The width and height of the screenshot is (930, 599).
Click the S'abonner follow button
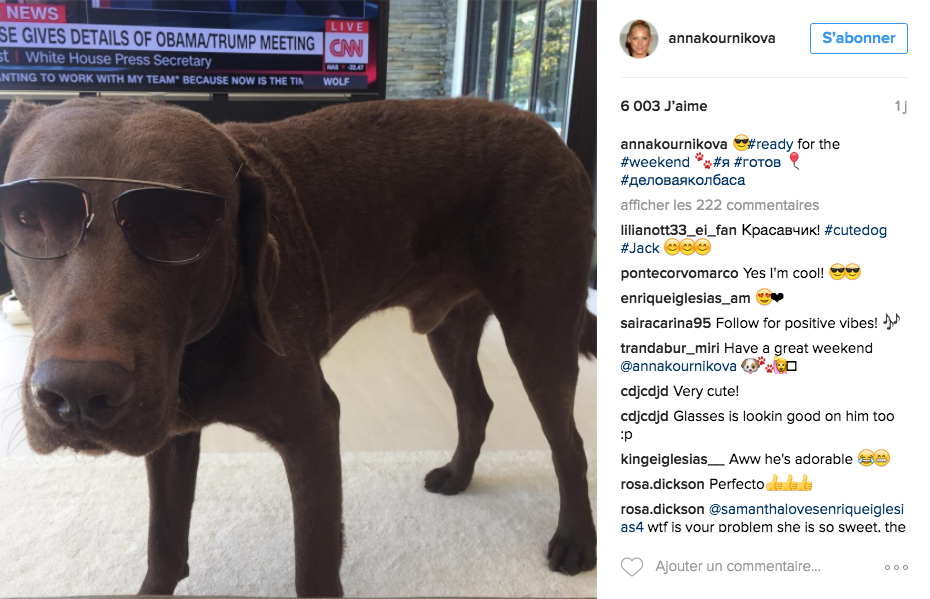coord(859,39)
